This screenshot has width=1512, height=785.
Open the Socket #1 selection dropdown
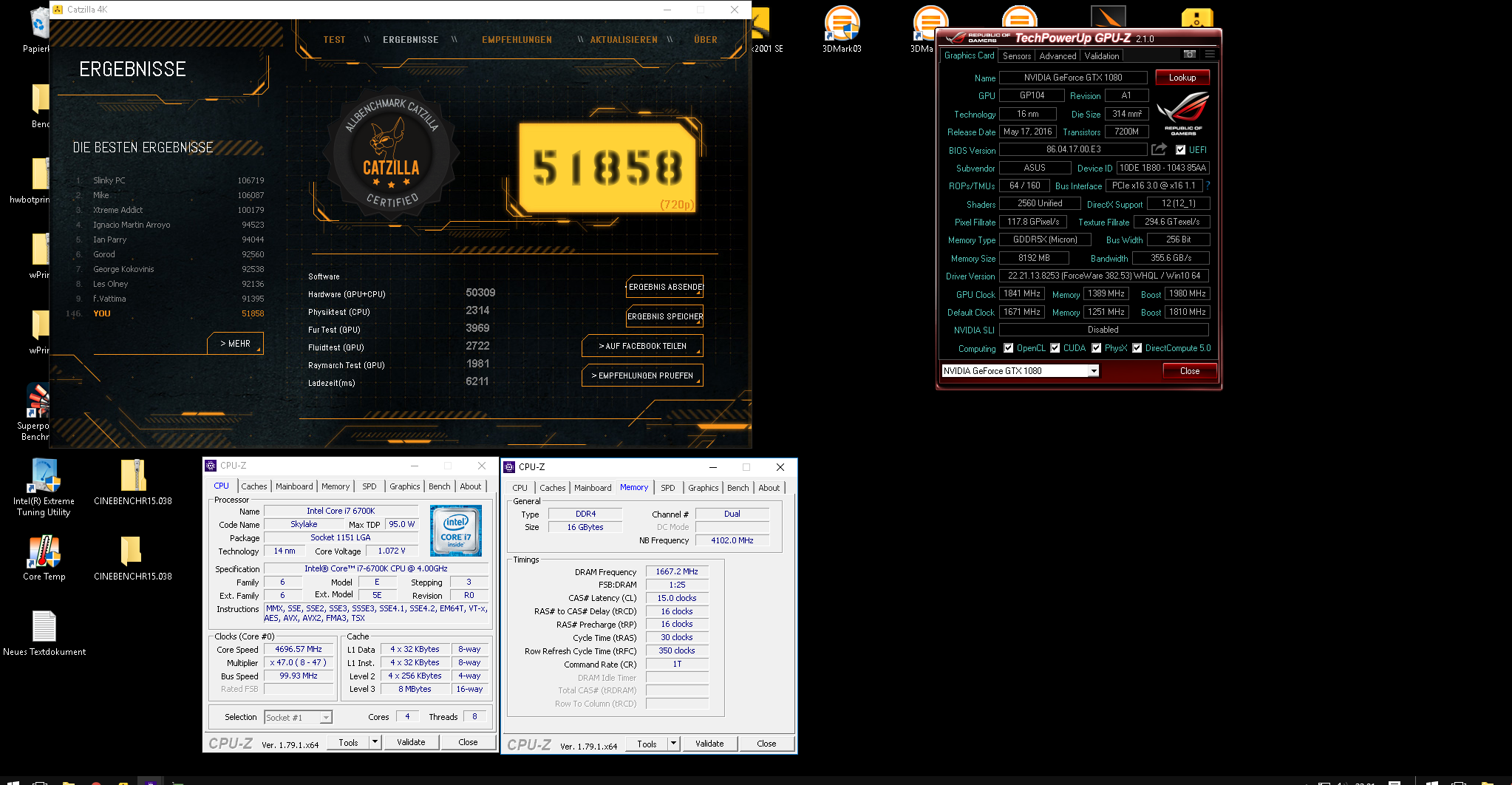pos(326,718)
